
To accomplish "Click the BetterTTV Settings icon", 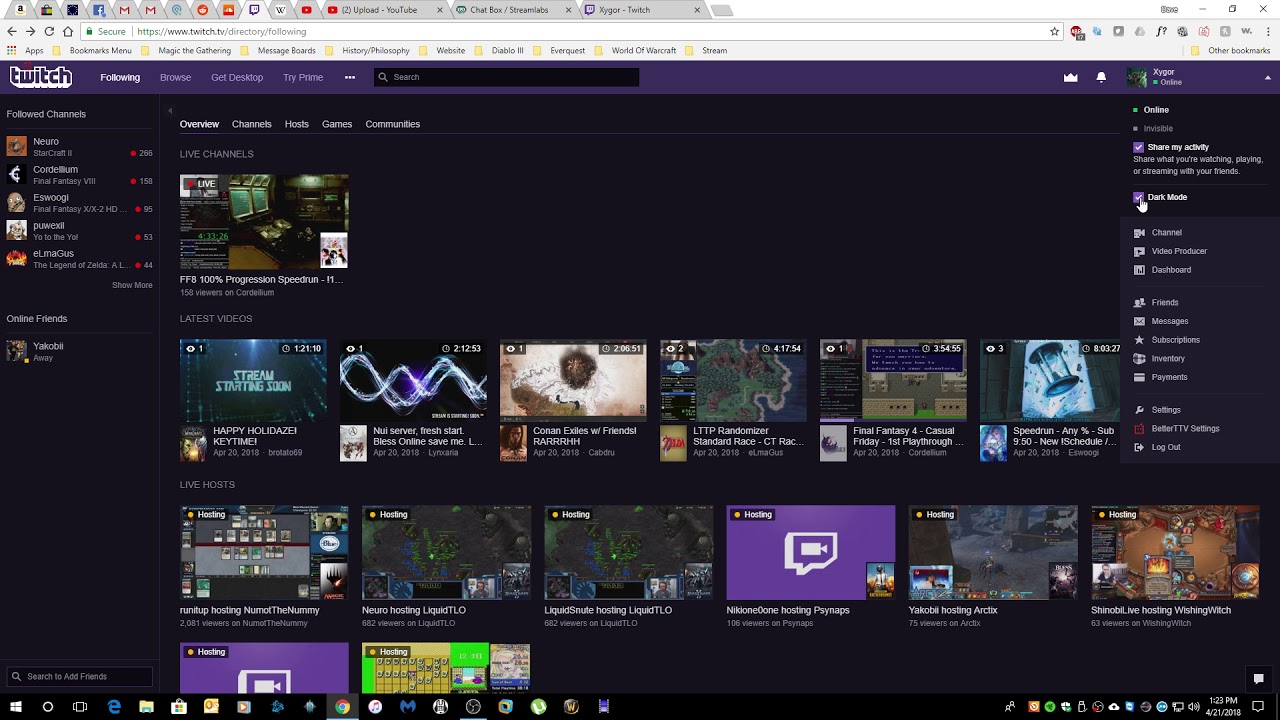I will 1139,429.
